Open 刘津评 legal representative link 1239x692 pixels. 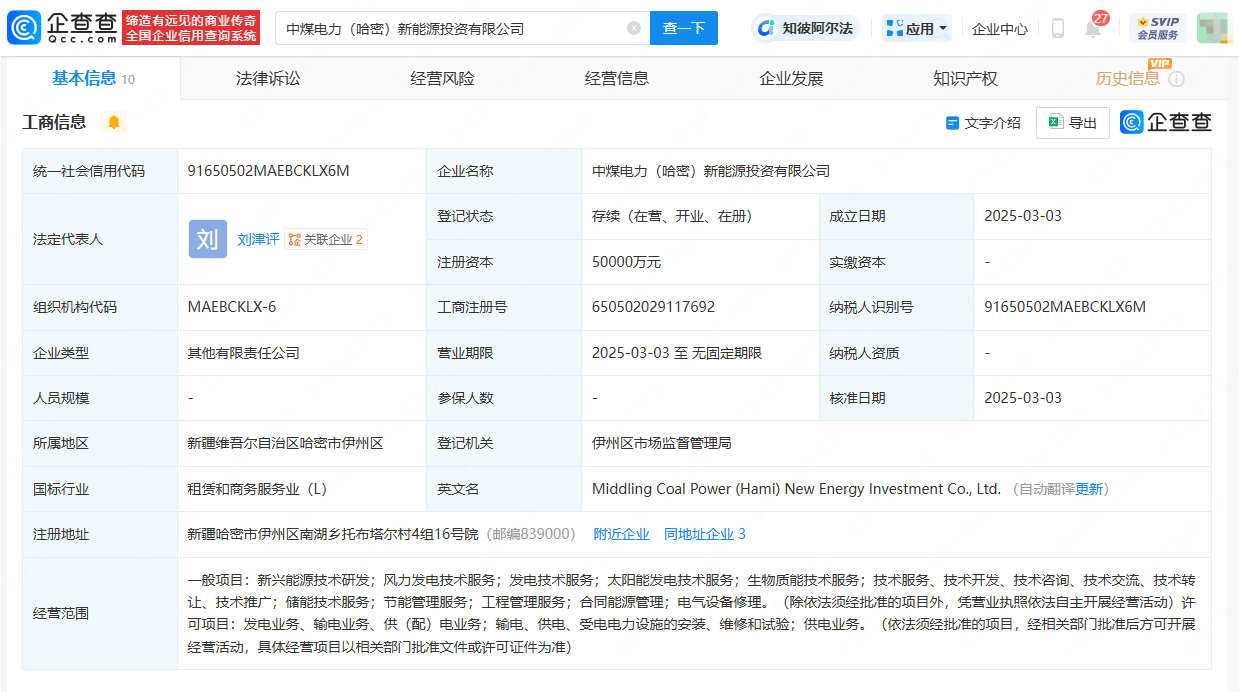tap(258, 240)
